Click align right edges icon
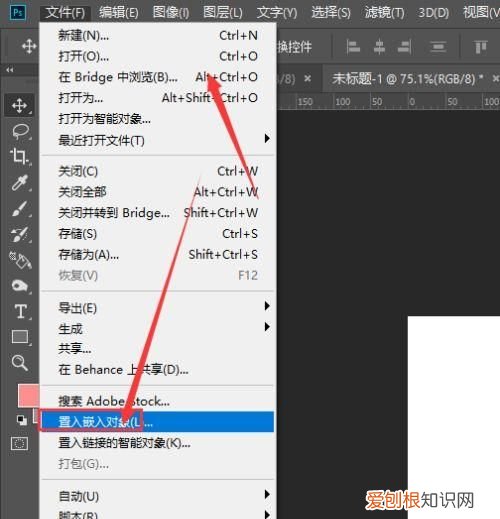 pyautogui.click(x=405, y=47)
